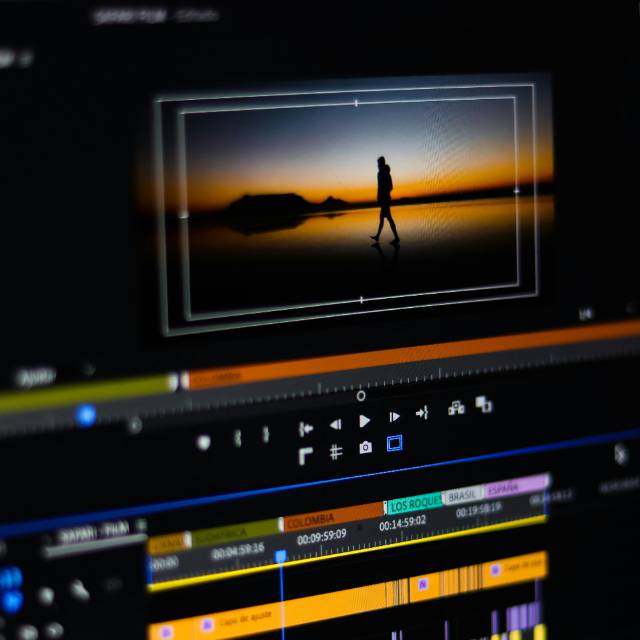This screenshot has height=640, width=640.
Task: Step back one frame
Action: [336, 424]
